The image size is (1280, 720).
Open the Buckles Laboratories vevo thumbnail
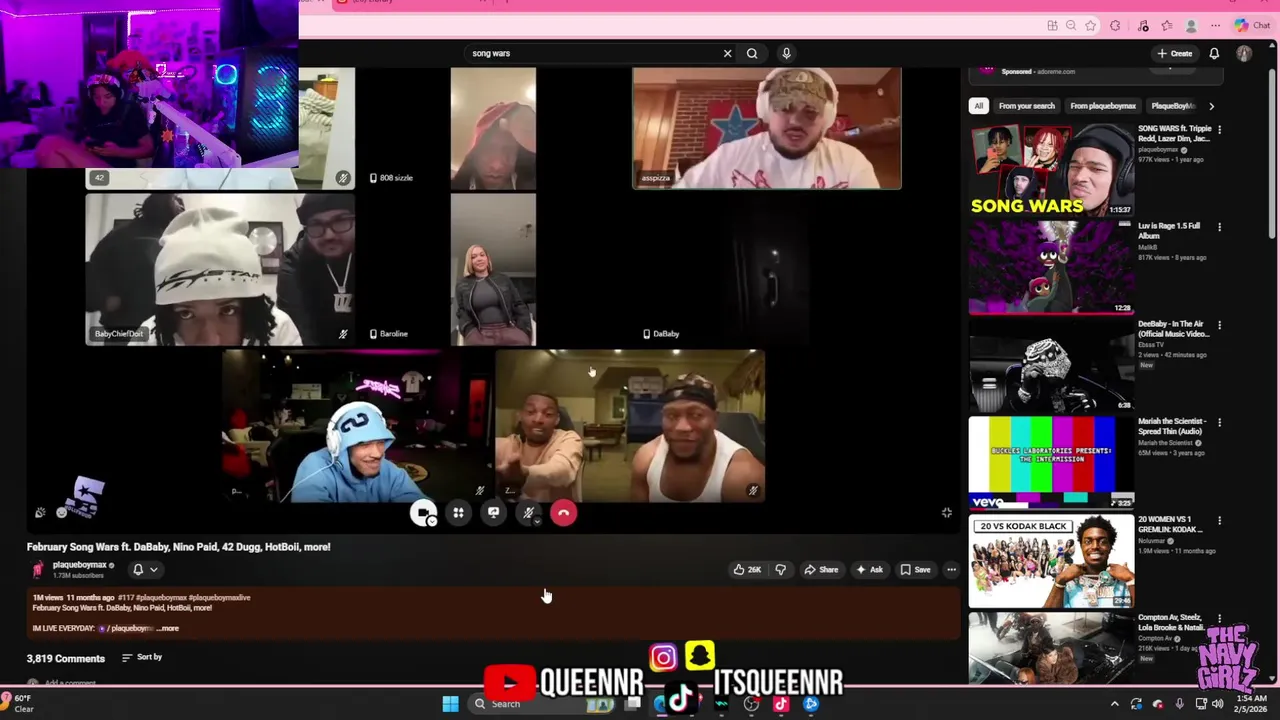coord(1051,463)
